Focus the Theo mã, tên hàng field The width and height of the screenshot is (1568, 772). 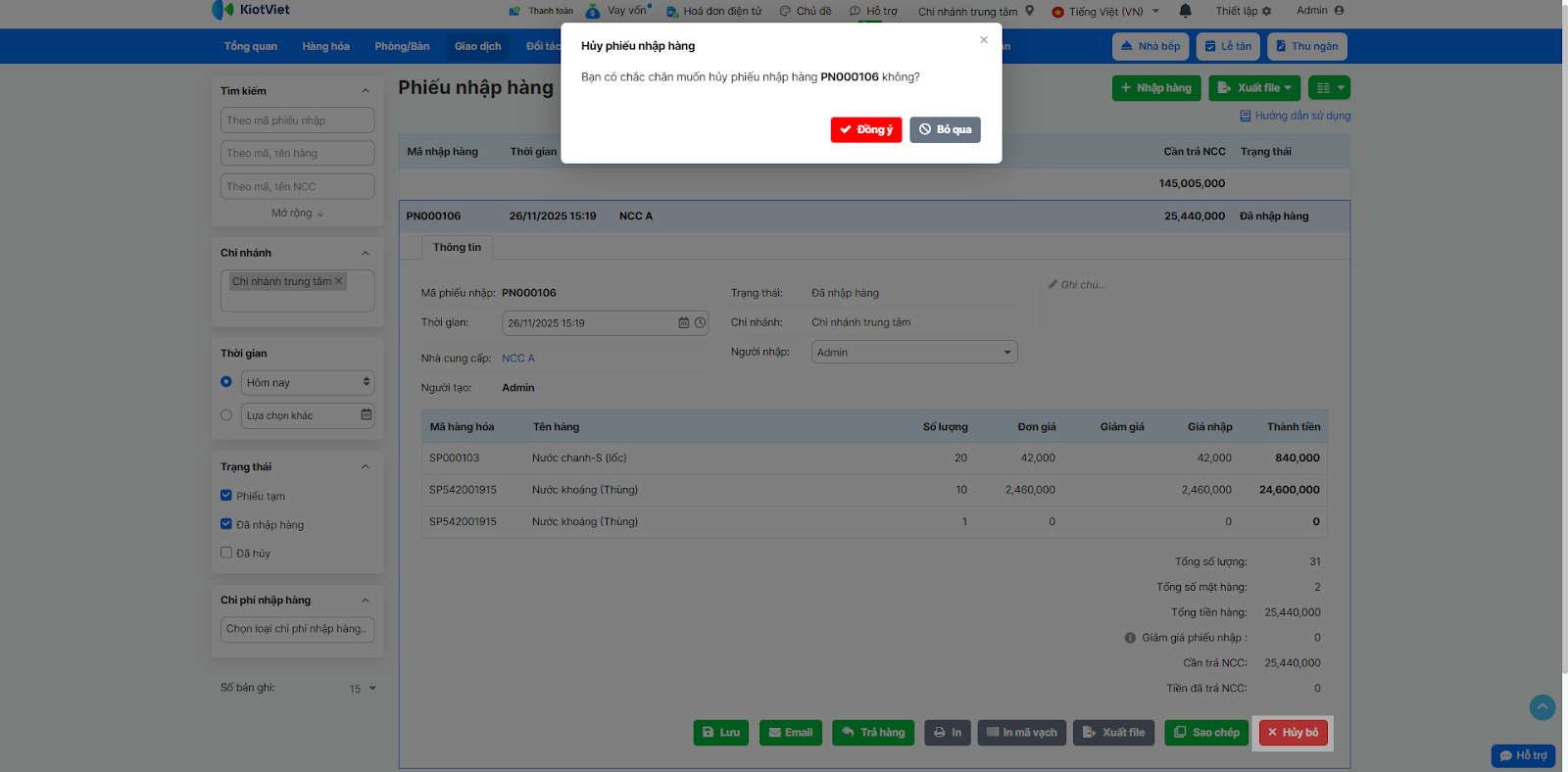(298, 153)
